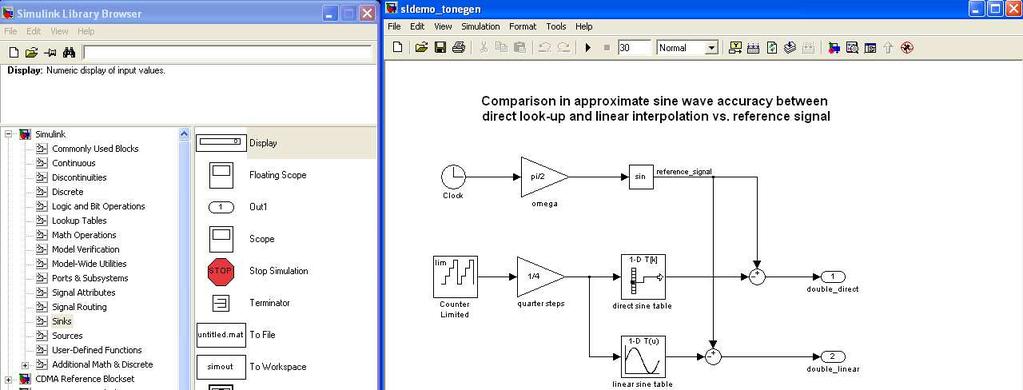Select the omega gain block

tap(544, 177)
